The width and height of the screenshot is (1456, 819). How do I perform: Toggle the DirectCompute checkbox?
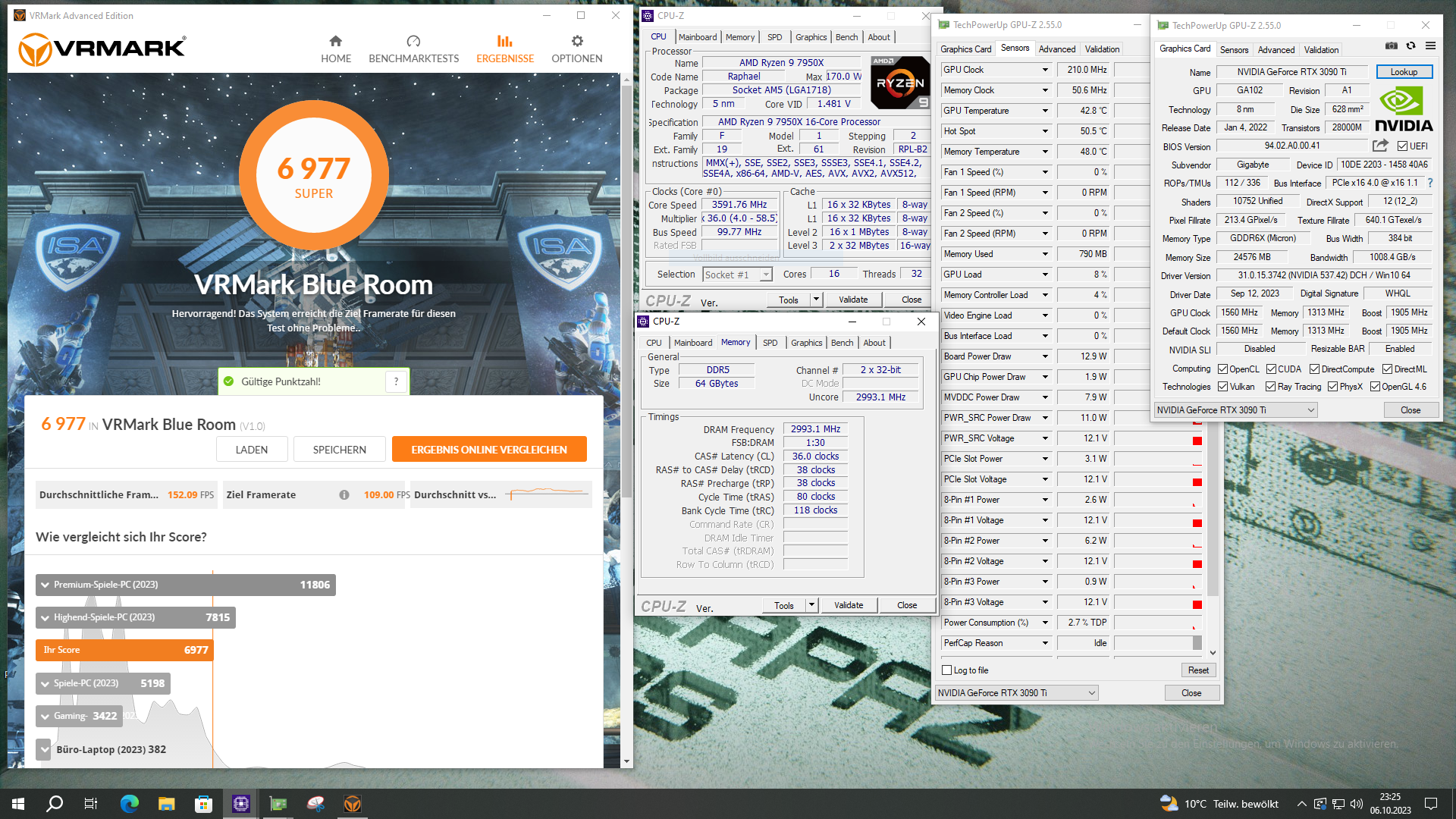[1314, 369]
